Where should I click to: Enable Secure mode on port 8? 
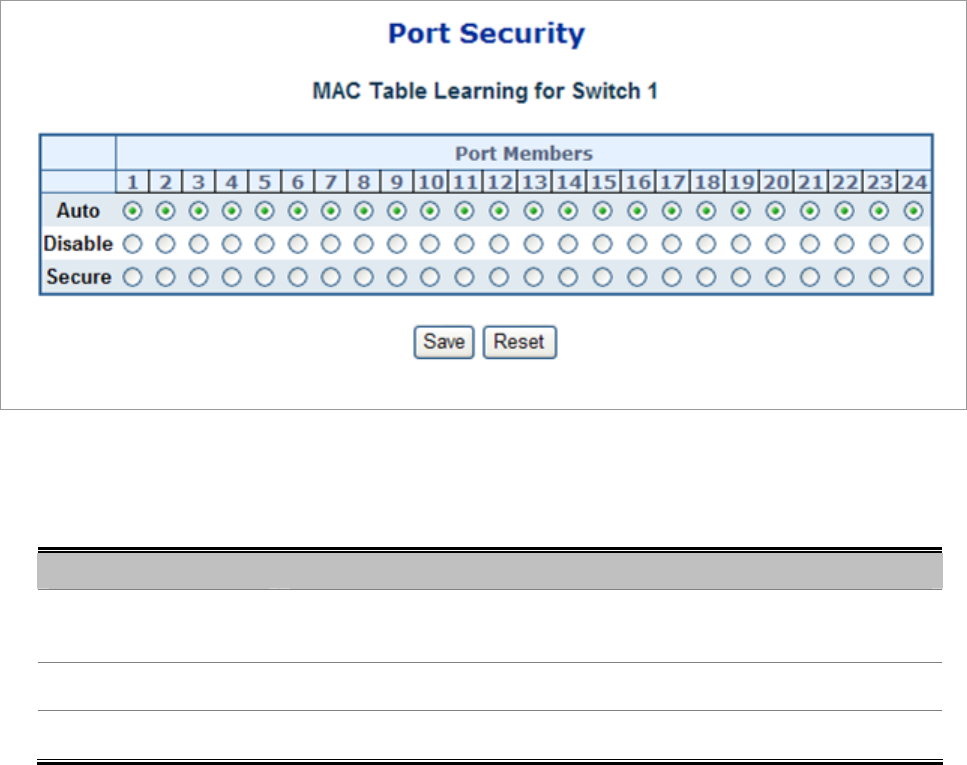(364, 277)
